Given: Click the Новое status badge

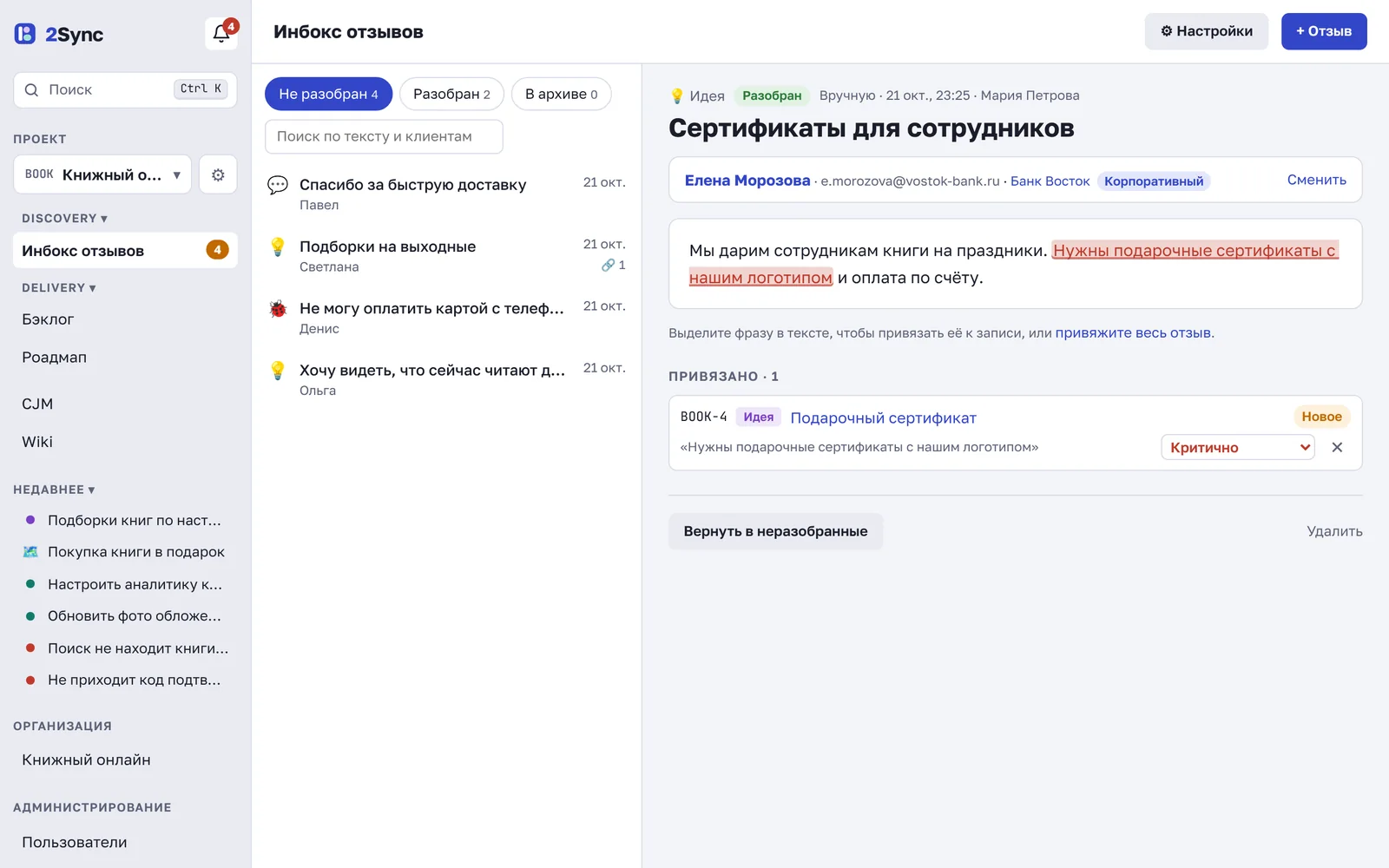Looking at the screenshot, I should pos(1321,417).
